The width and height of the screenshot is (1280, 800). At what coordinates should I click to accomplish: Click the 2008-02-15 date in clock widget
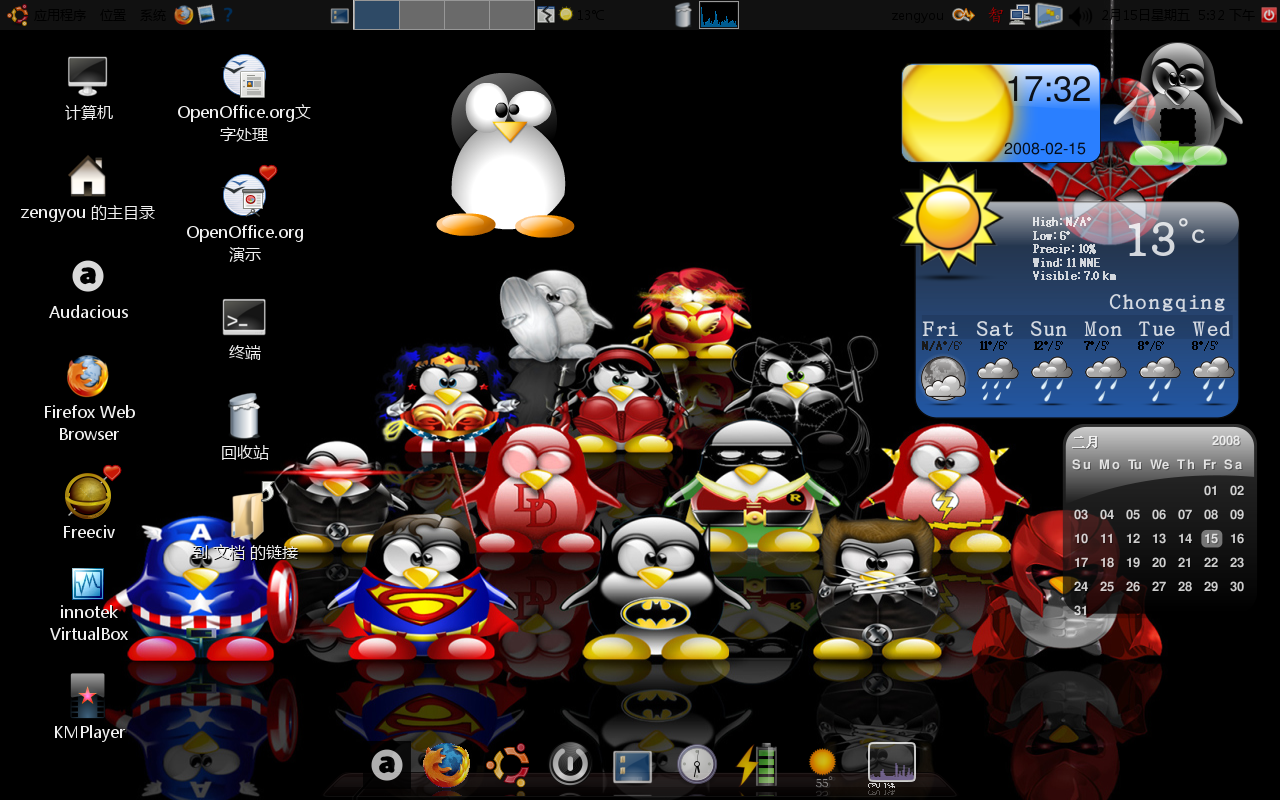click(x=1045, y=148)
